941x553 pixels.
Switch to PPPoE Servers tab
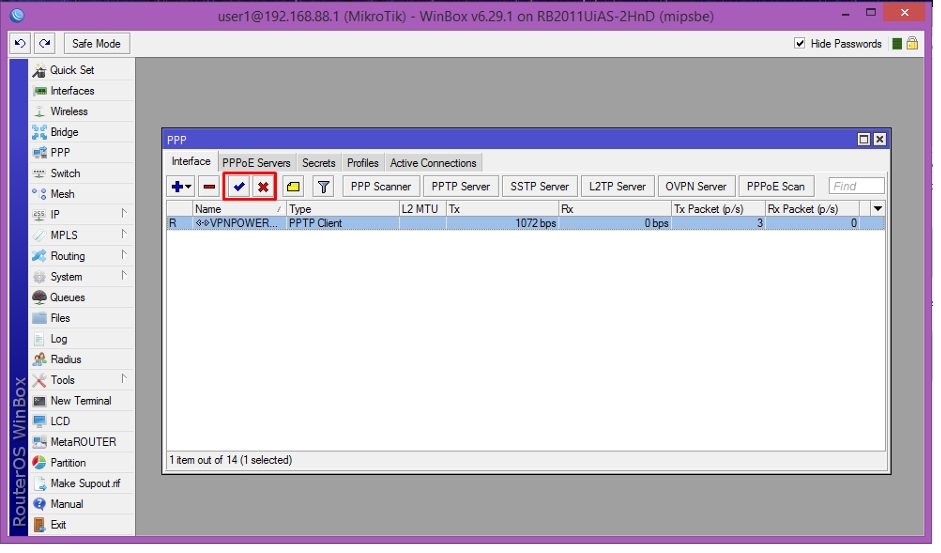click(x=256, y=163)
